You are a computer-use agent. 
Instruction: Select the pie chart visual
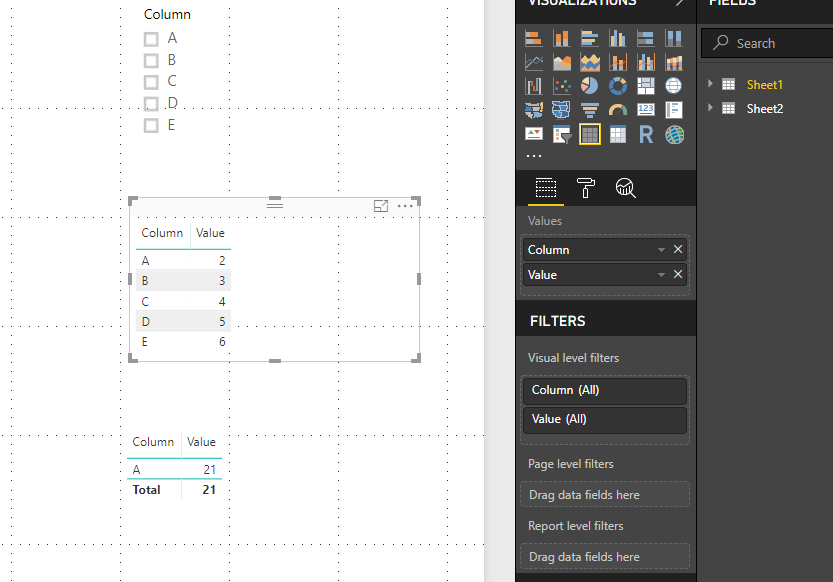[590, 85]
